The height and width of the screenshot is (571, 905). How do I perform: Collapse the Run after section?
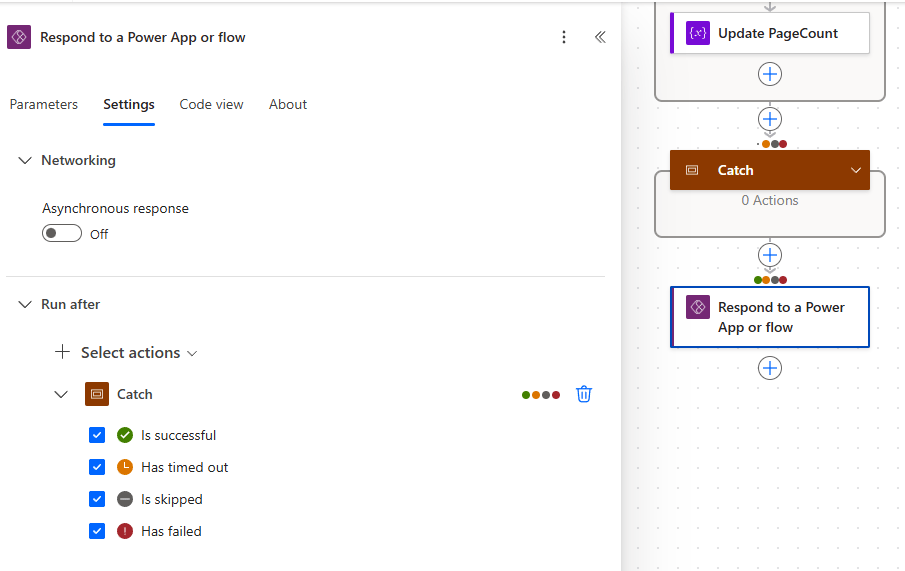point(25,304)
